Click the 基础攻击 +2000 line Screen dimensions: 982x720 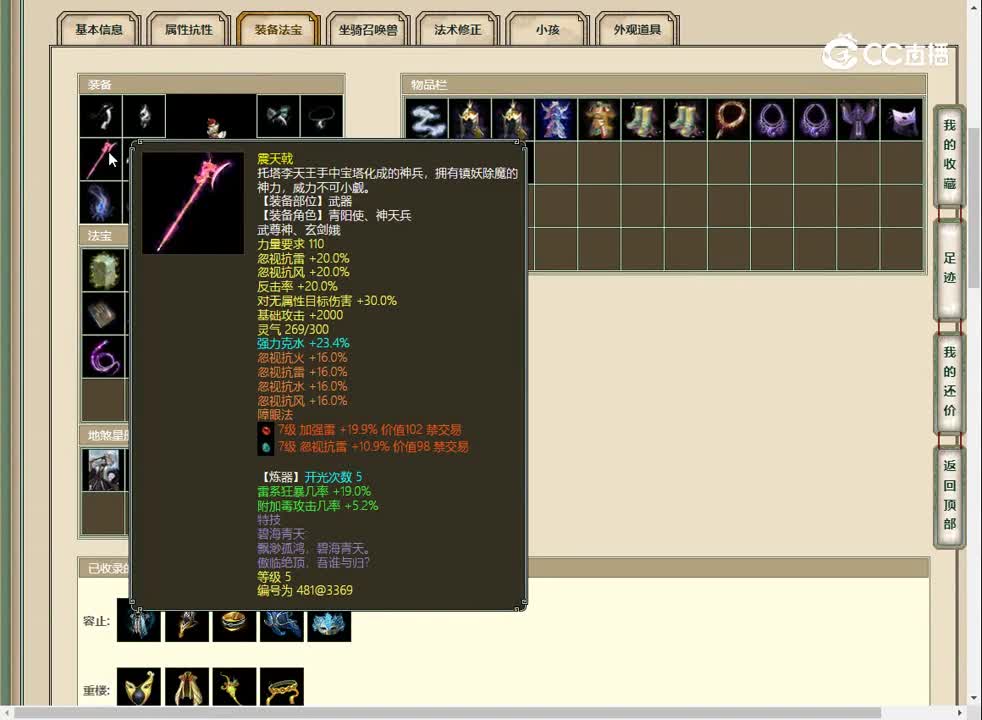(x=300, y=315)
